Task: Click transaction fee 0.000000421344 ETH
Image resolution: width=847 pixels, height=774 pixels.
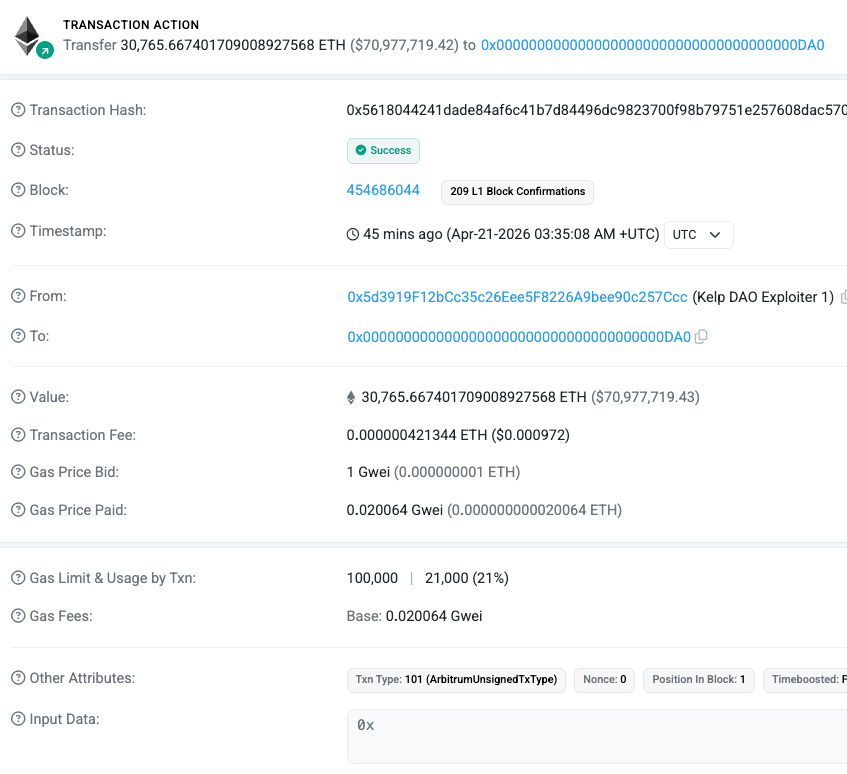Action: (416, 435)
